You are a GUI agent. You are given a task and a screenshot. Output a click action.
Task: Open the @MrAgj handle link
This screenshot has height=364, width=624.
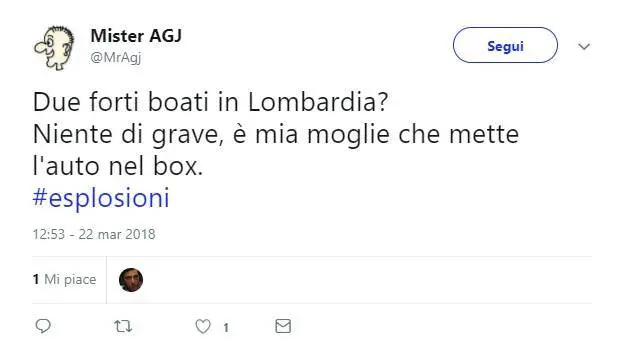116,58
